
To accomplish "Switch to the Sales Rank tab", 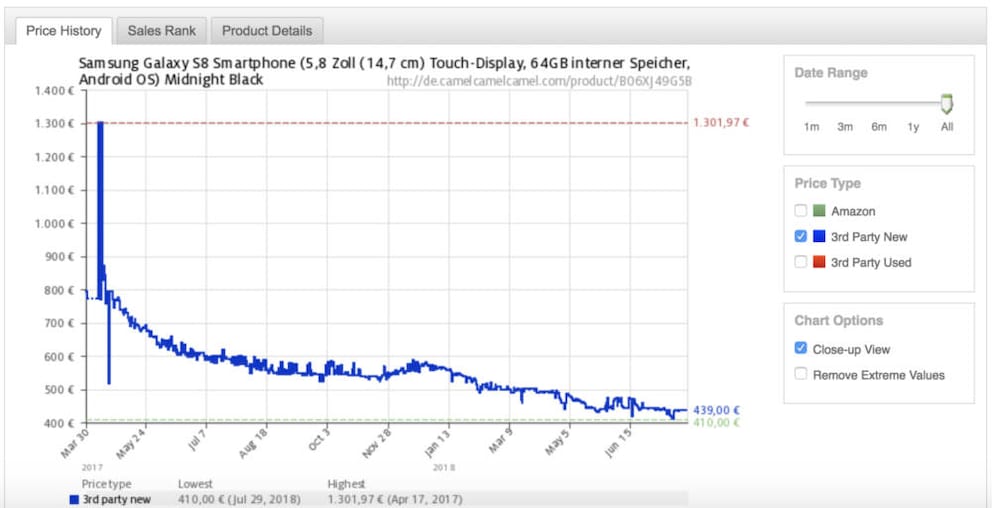I will [x=163, y=31].
